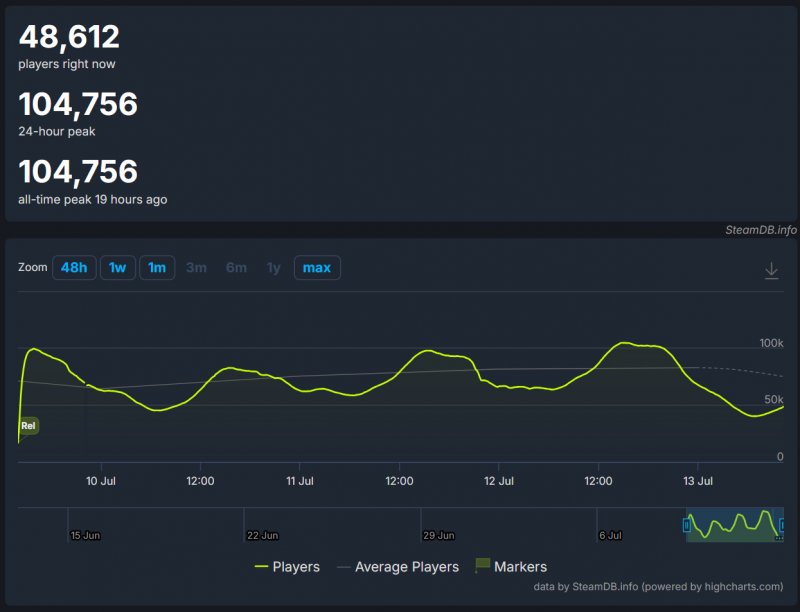Image resolution: width=800 pixels, height=612 pixels.
Task: Select the 1w zoom range
Action: tap(117, 268)
